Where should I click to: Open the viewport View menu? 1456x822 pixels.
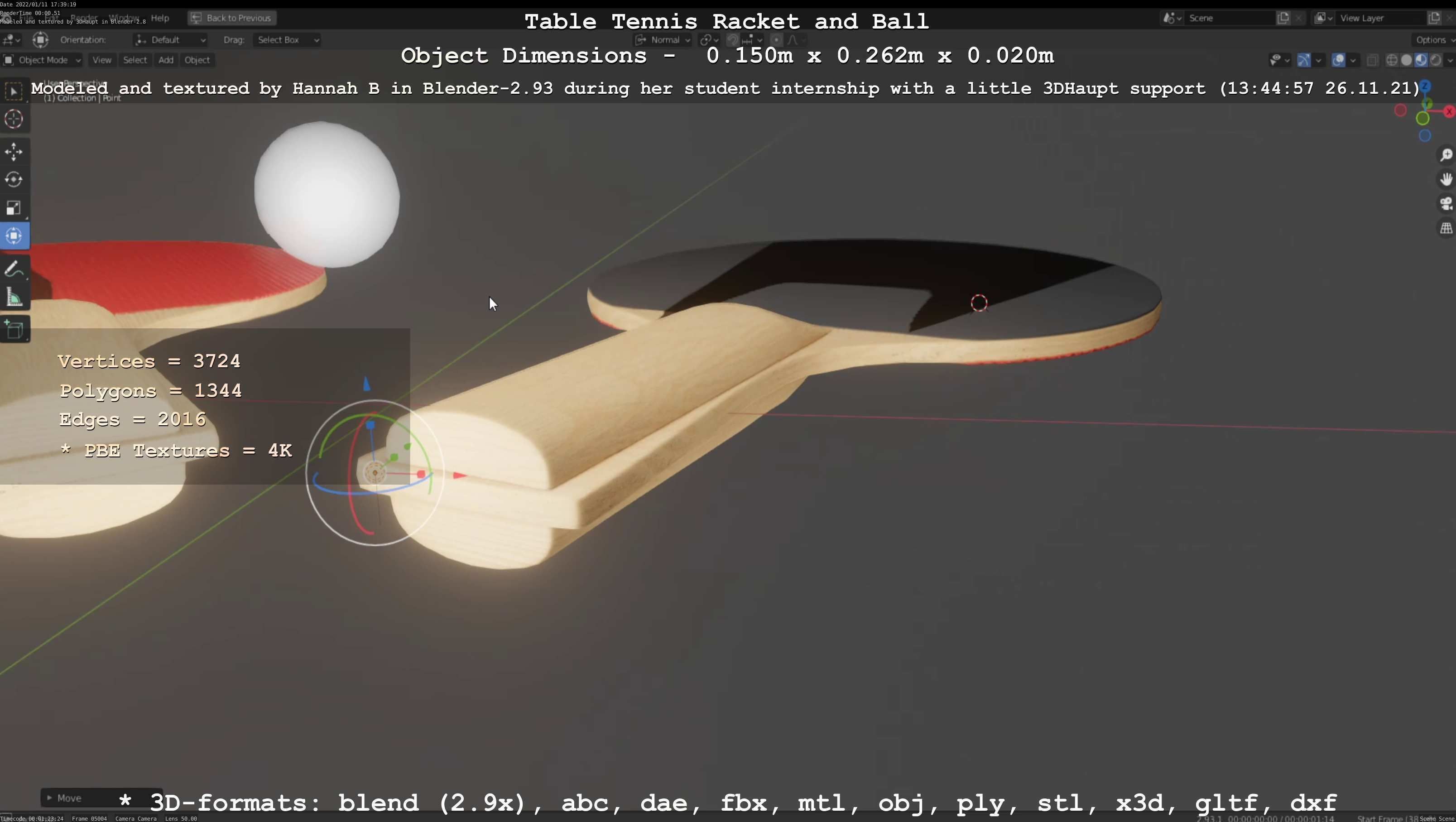pos(102,60)
